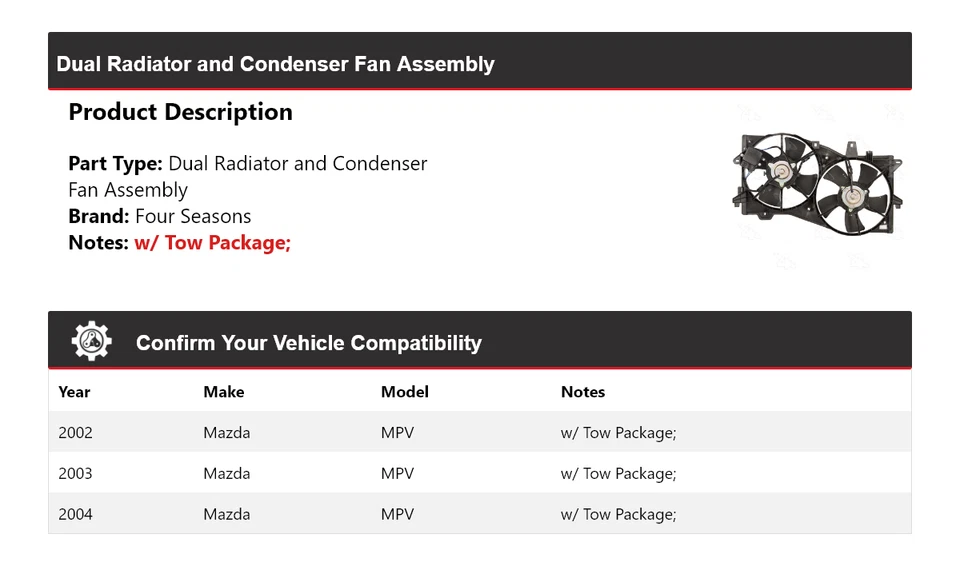Select the Product Description heading
This screenshot has height=566, width=960.
180,112
